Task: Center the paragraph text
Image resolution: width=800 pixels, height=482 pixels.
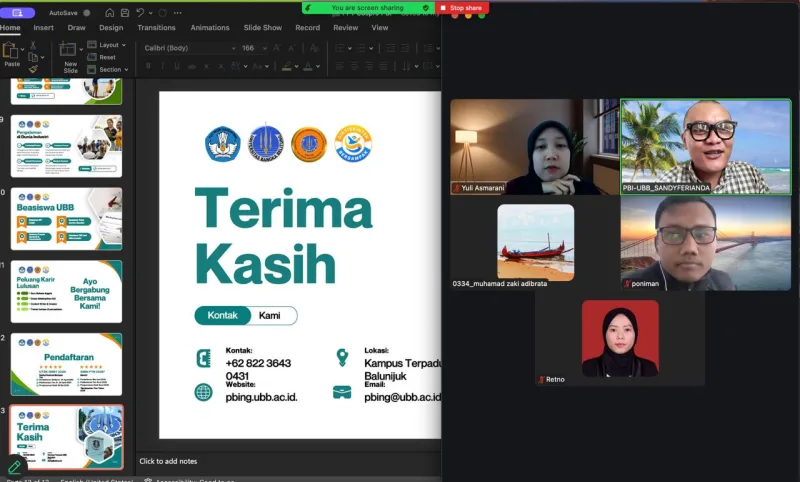Action: pos(355,66)
